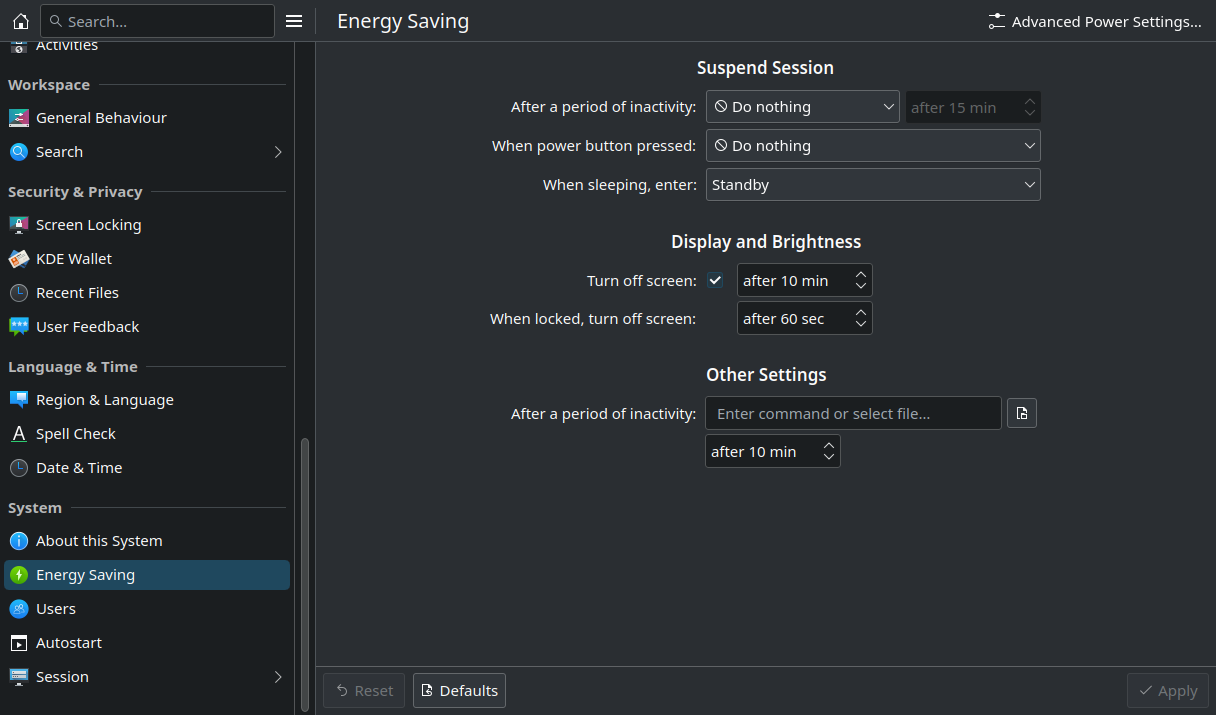This screenshot has width=1216, height=715.
Task: Click the User Feedback speech bubble icon
Action: click(19, 327)
